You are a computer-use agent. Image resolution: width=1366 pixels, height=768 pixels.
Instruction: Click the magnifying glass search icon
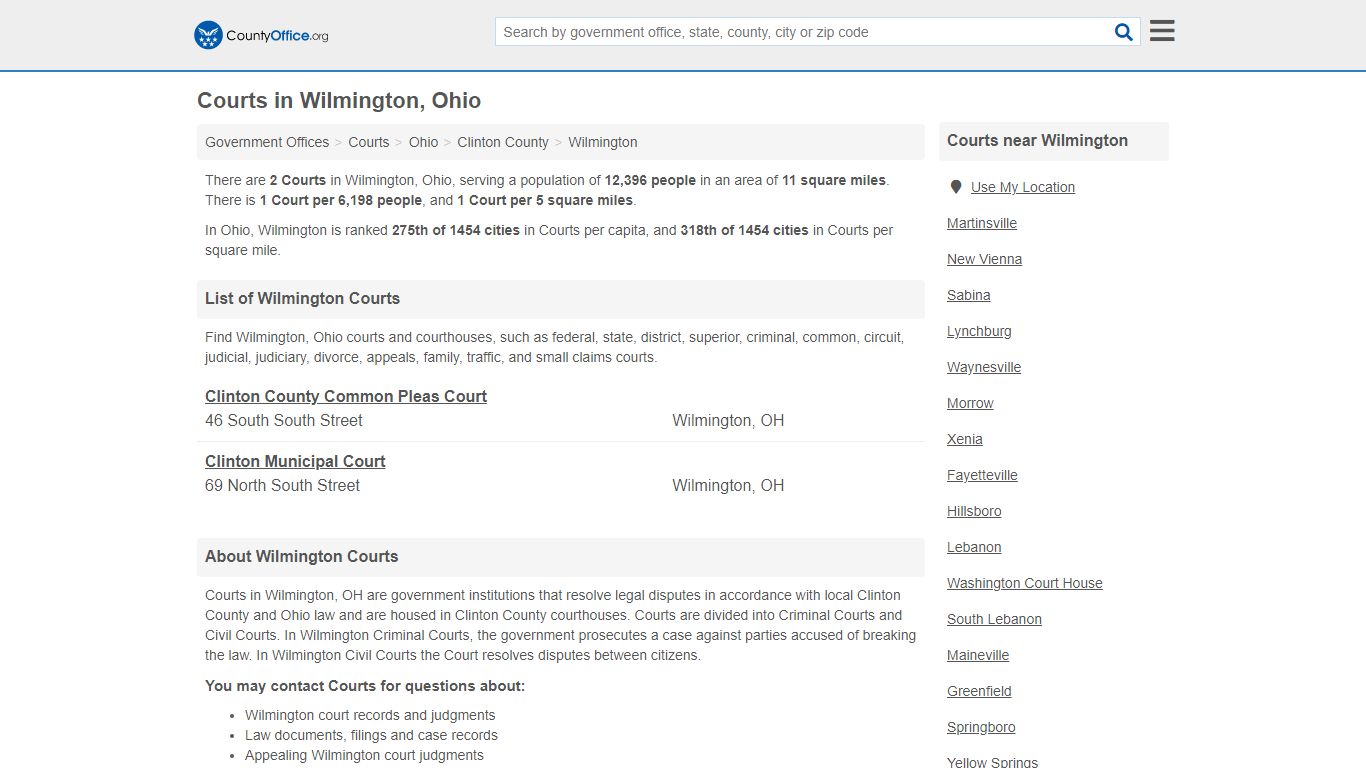coord(1124,32)
